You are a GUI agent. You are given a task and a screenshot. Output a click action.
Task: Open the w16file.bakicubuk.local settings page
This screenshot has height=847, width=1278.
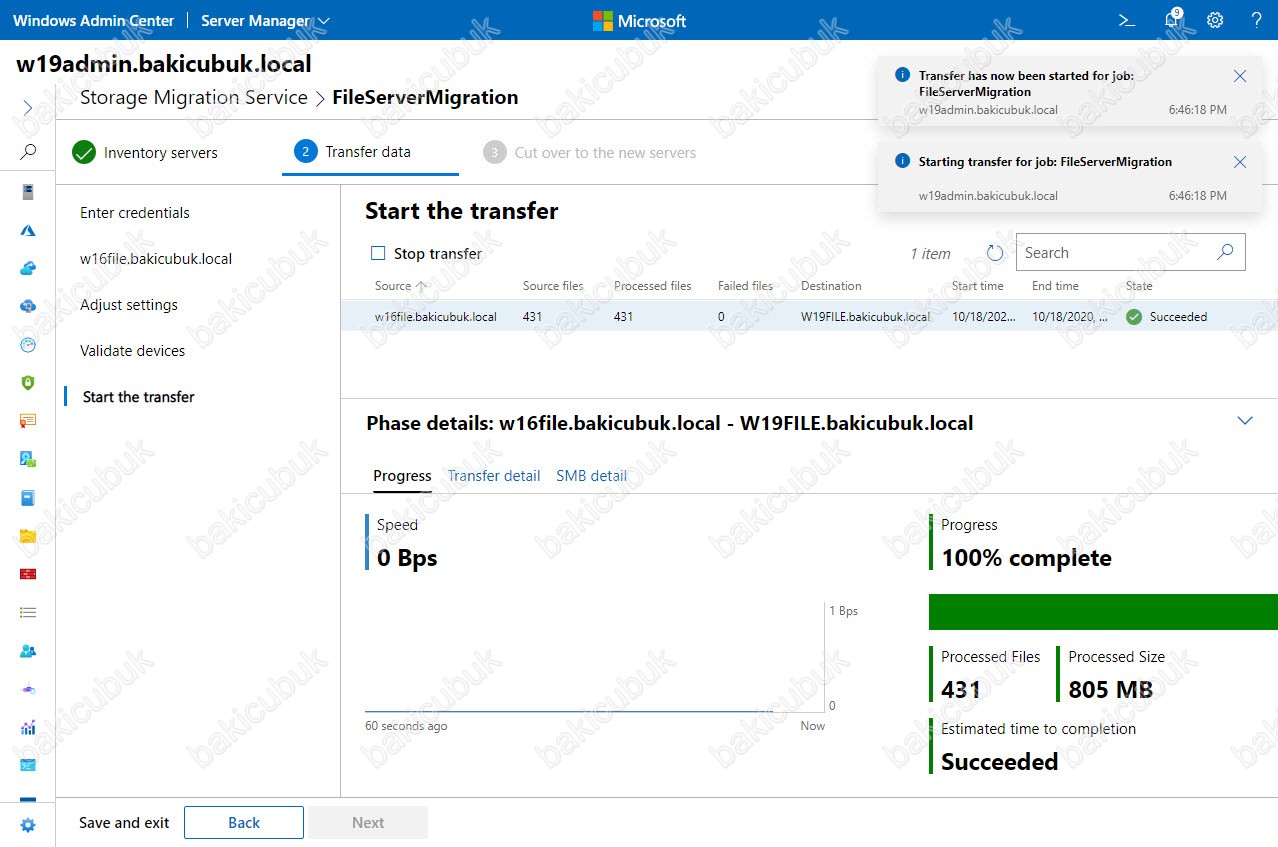click(156, 259)
